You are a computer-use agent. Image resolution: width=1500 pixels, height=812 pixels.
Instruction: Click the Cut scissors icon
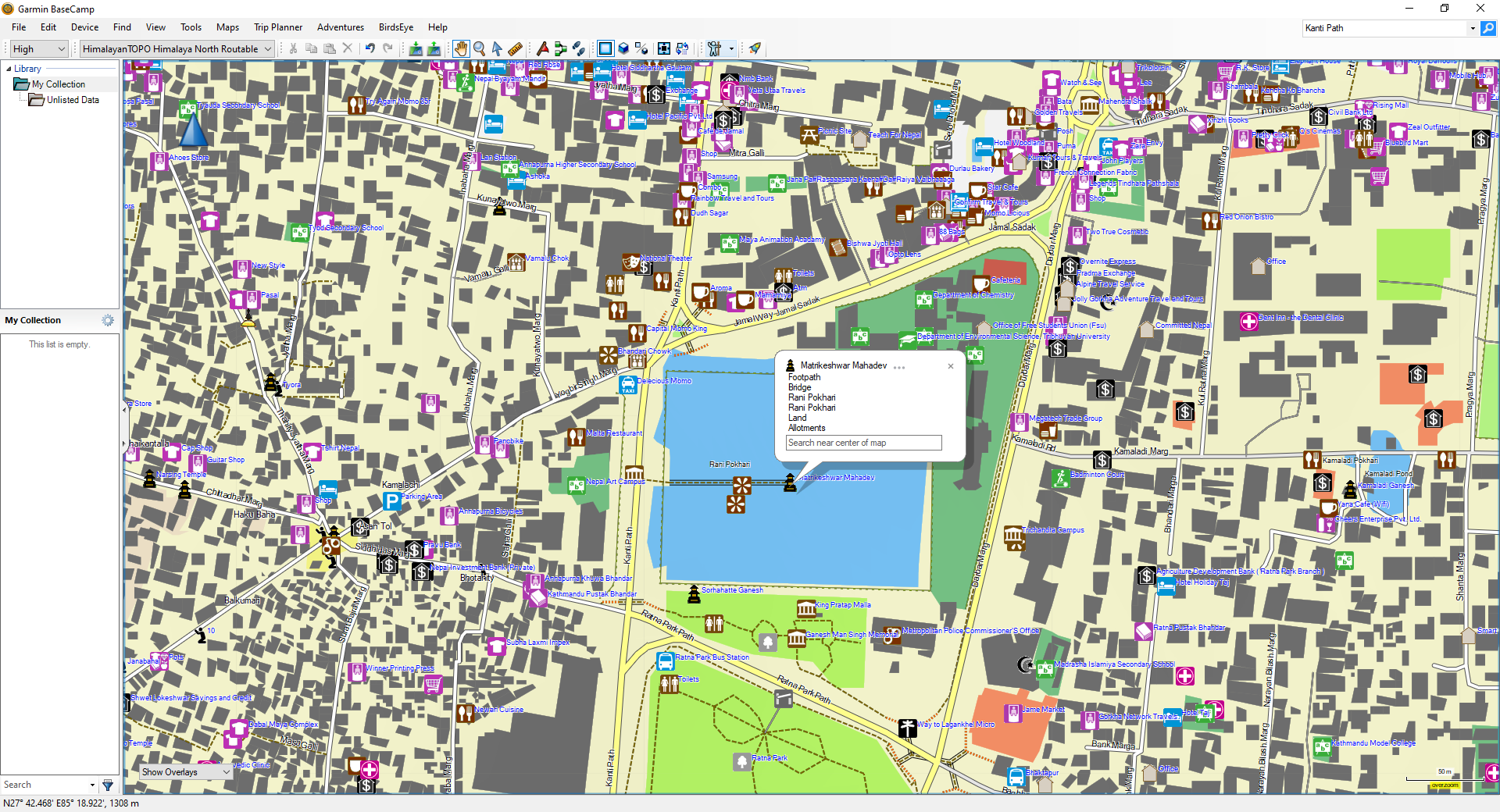pos(293,48)
